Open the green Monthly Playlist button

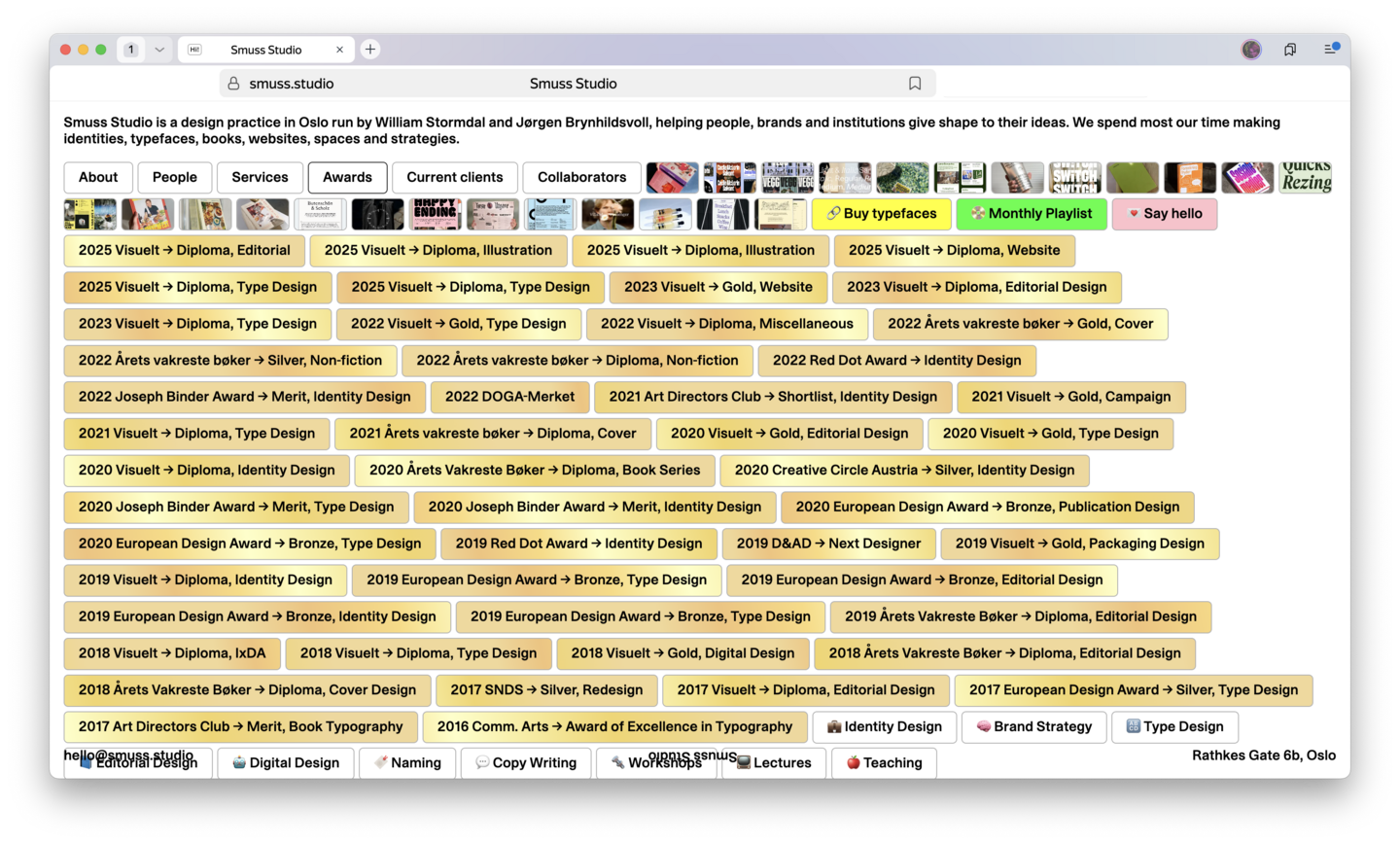pos(1032,214)
